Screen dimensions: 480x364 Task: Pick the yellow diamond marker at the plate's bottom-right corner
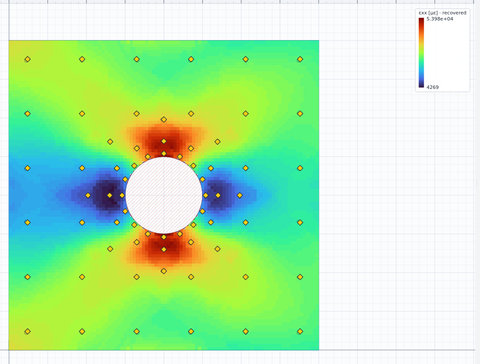pos(300,331)
